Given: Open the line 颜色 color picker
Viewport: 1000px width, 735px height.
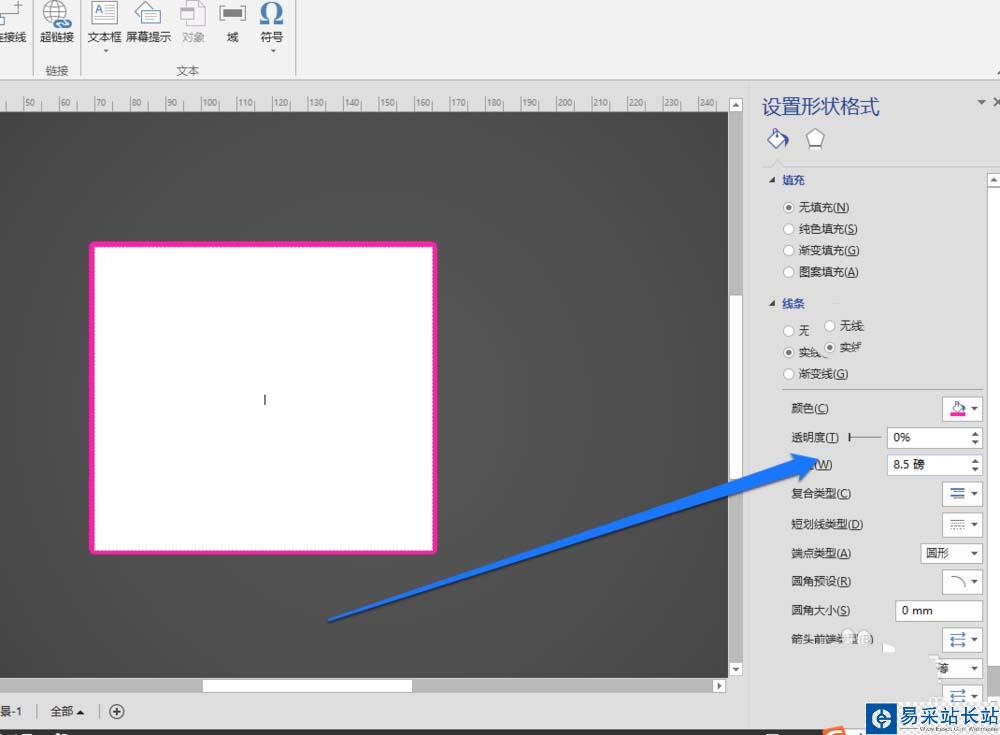Looking at the screenshot, I should point(962,408).
